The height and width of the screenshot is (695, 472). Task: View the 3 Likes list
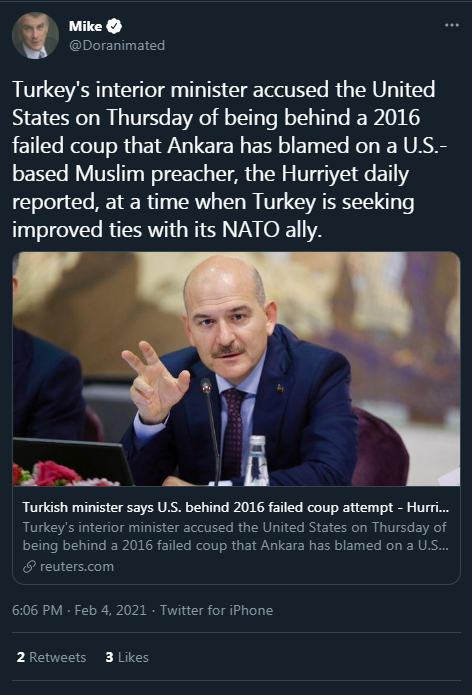click(x=127, y=657)
